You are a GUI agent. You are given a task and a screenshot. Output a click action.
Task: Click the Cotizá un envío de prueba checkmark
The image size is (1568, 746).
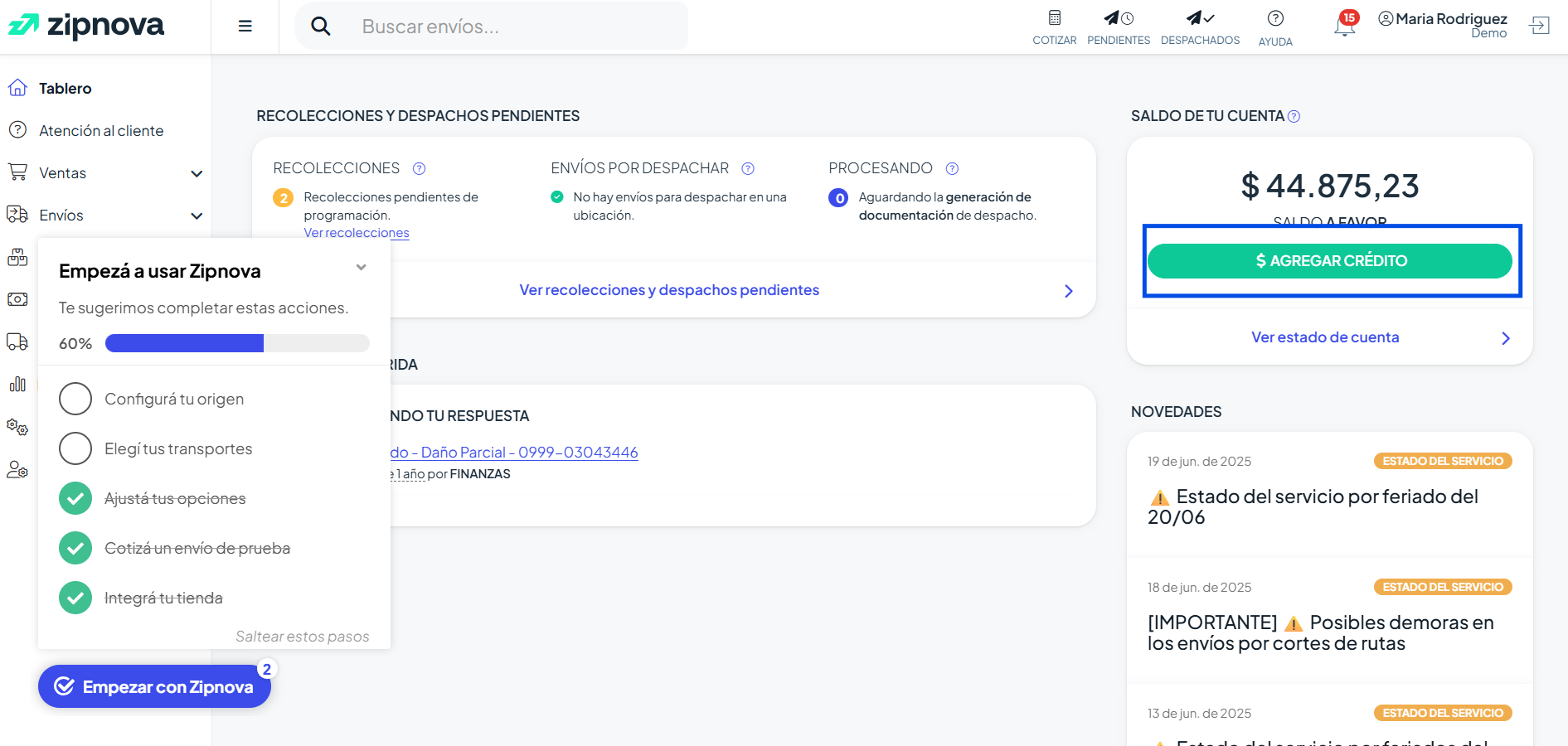click(75, 548)
